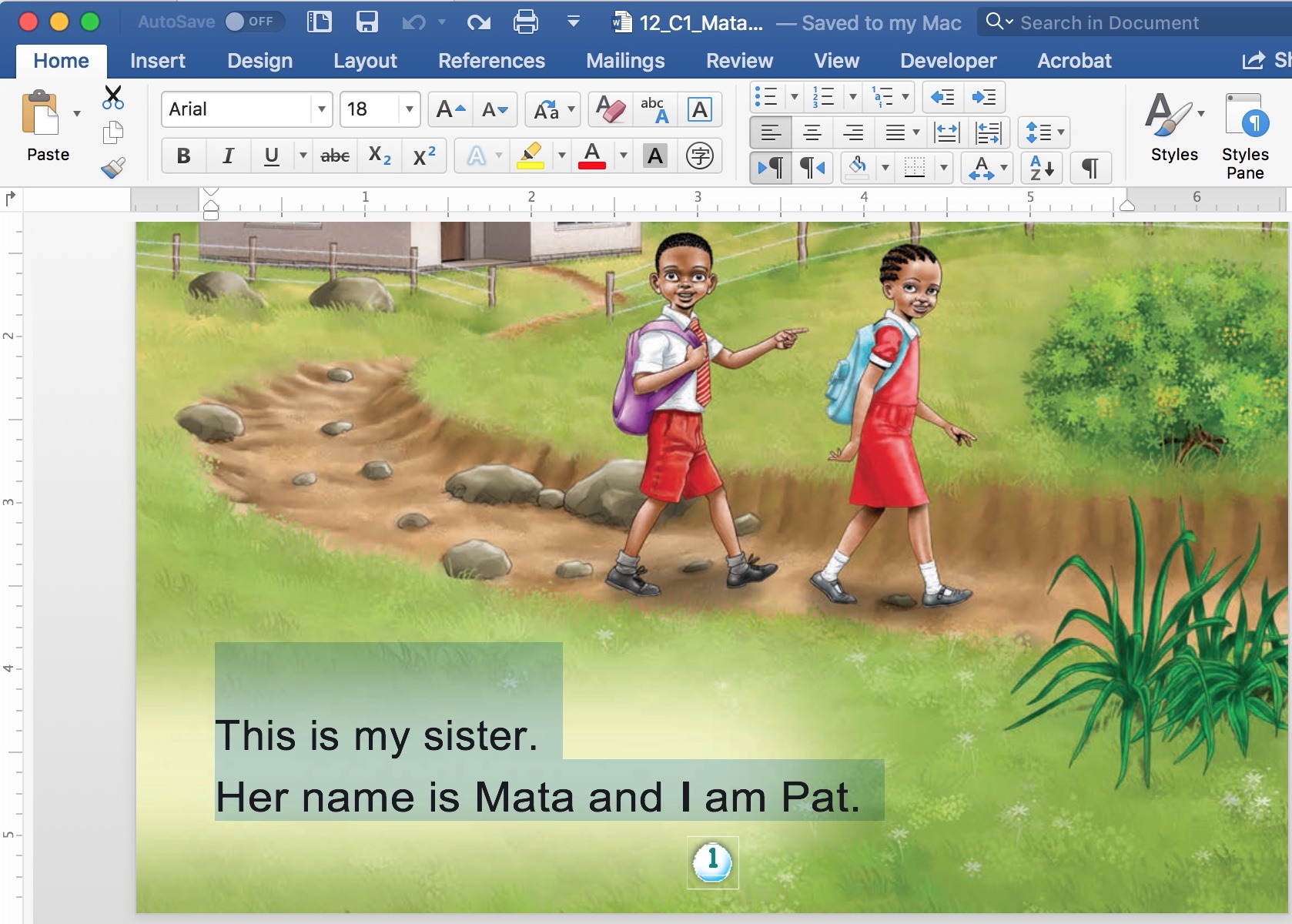Center align the paragraph
This screenshot has width=1292, height=924.
812,133
